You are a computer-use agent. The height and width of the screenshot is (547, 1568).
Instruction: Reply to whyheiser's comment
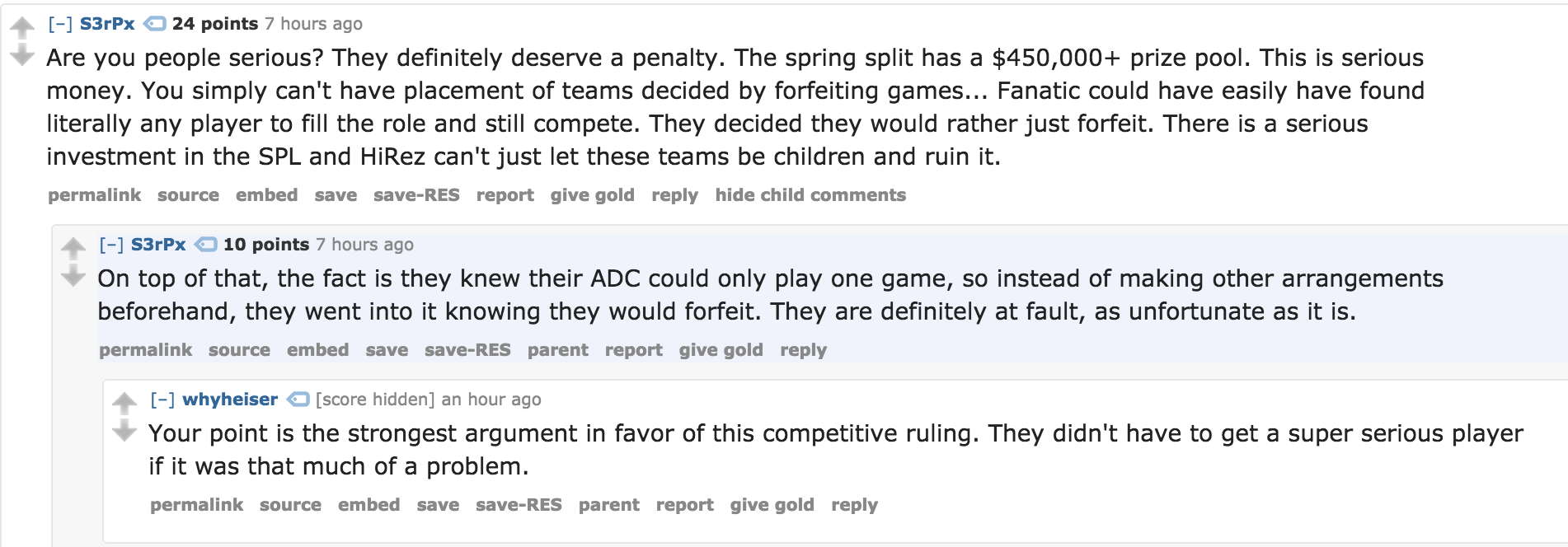pos(854,505)
